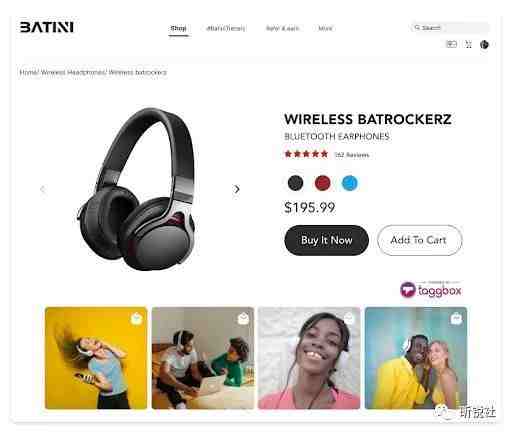Open the dark round profile icon
The image size is (512, 435).
[x=484, y=44]
